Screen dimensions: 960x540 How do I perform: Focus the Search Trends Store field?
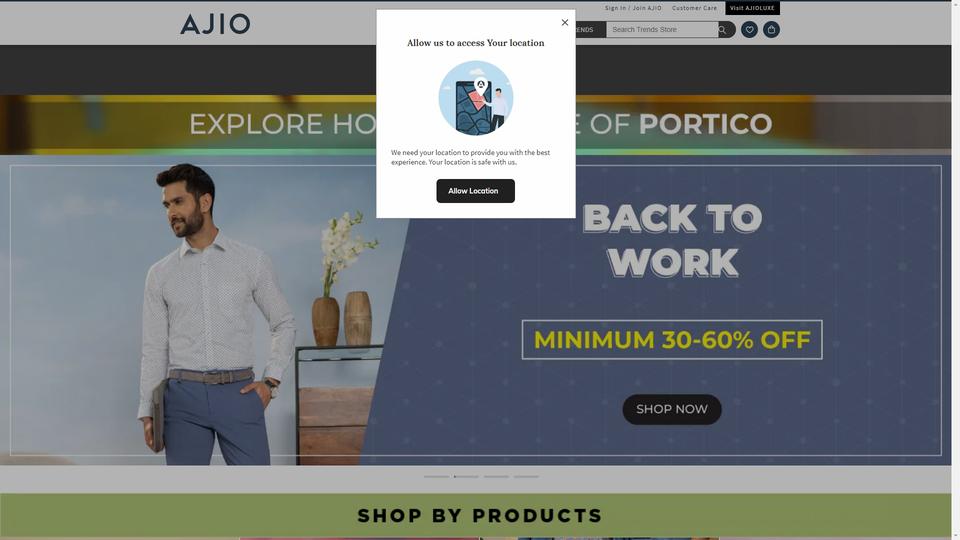(x=662, y=29)
